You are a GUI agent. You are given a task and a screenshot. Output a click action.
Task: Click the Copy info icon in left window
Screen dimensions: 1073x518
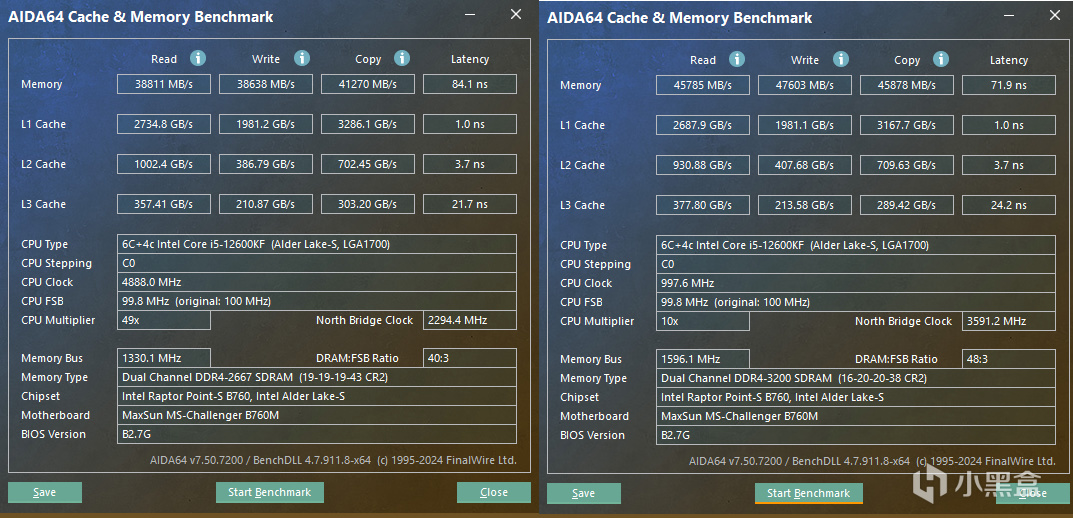[402, 58]
